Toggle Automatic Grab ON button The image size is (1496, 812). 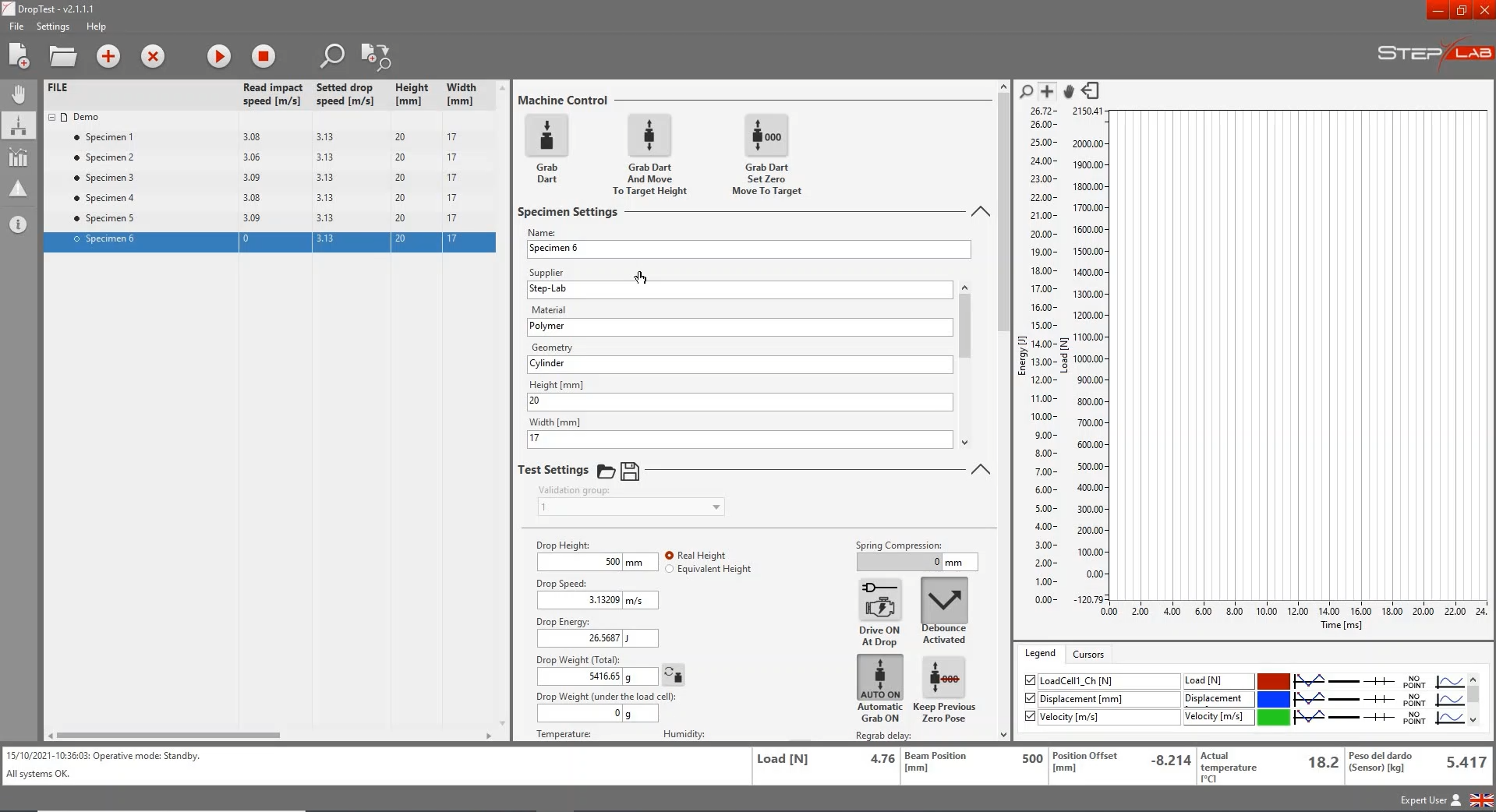click(879, 677)
